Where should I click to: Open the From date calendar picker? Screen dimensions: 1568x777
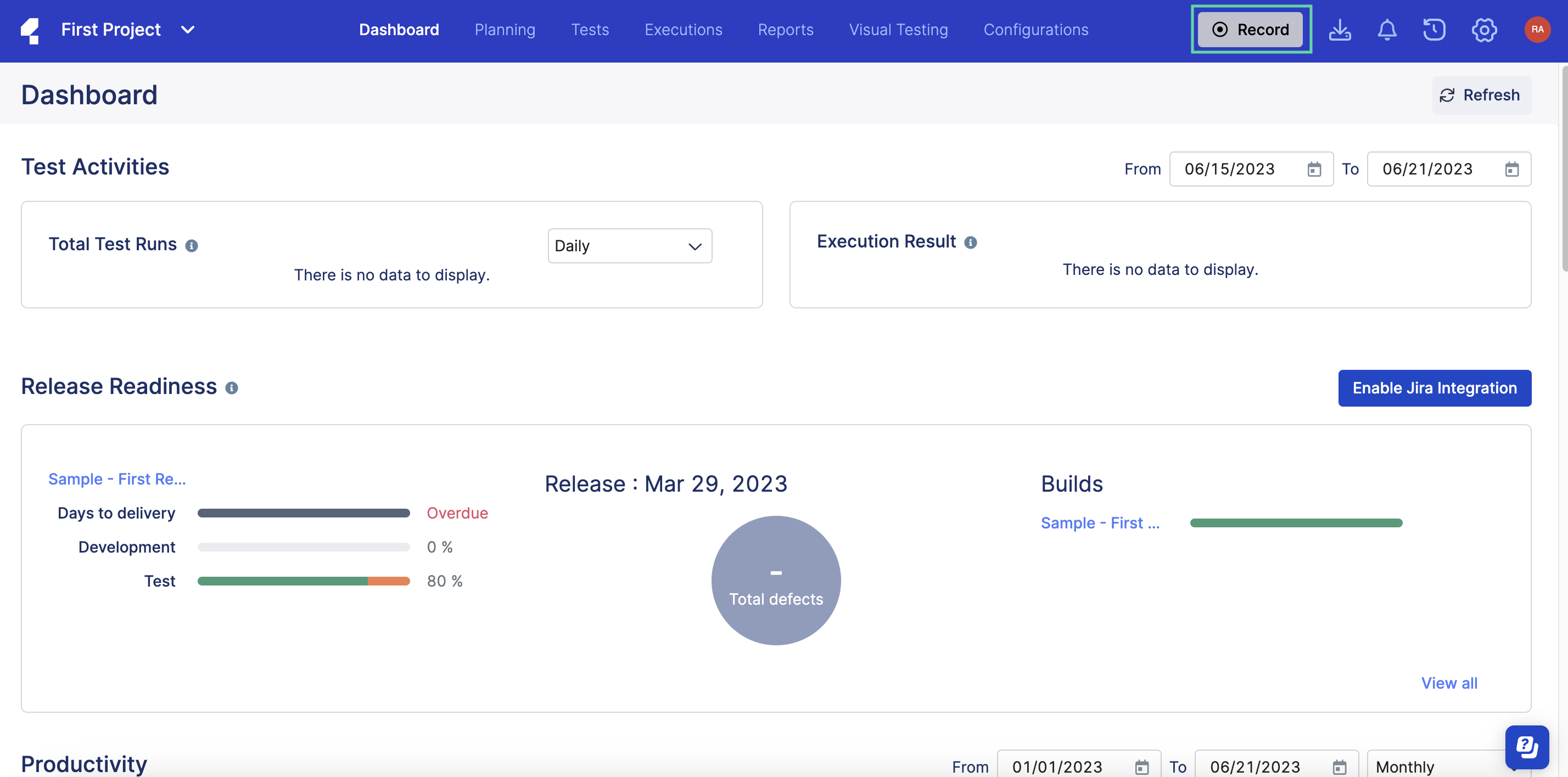[x=1315, y=168]
